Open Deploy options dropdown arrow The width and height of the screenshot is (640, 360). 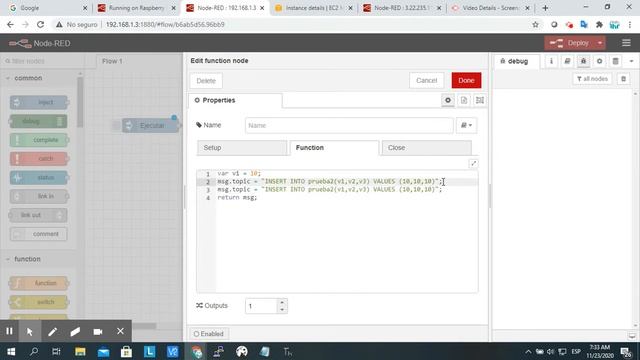(x=600, y=43)
